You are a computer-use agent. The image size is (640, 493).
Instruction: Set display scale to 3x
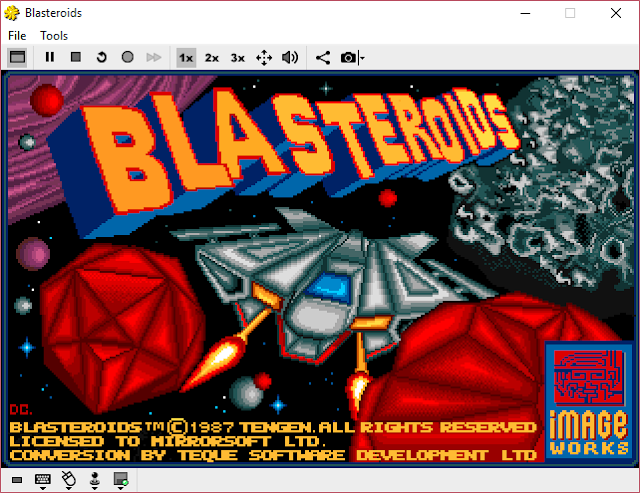click(x=238, y=58)
